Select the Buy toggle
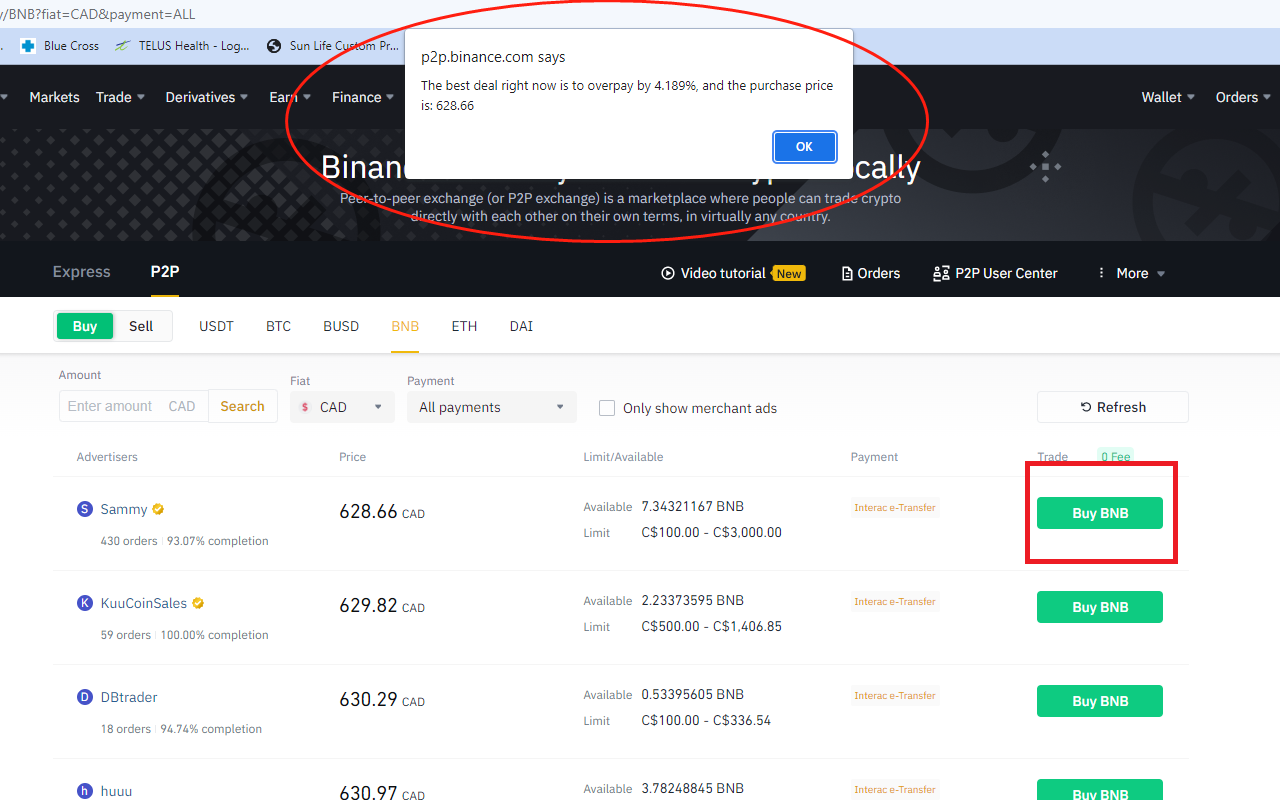1280x800 pixels. 85,326
